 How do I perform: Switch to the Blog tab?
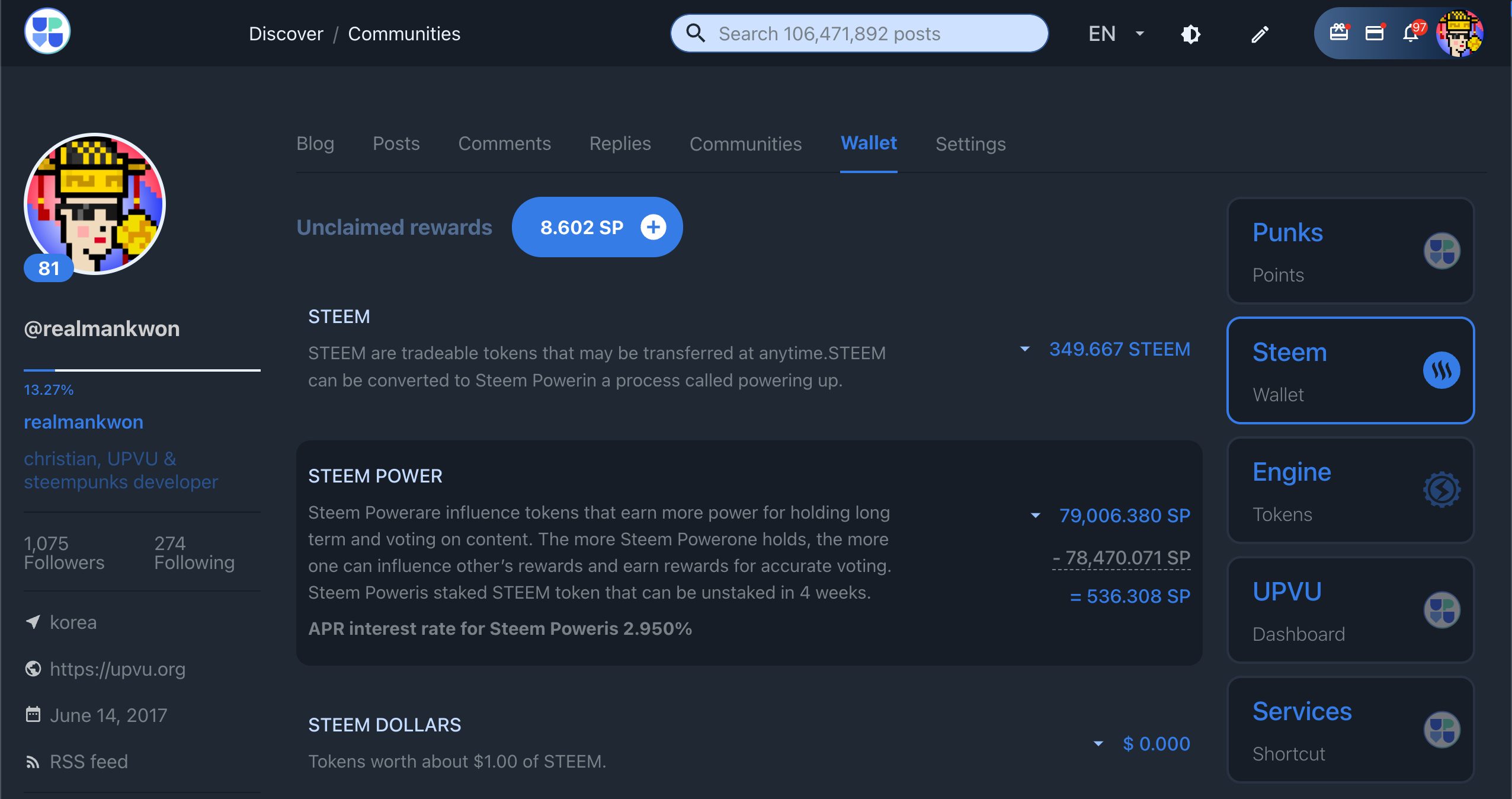[x=315, y=144]
